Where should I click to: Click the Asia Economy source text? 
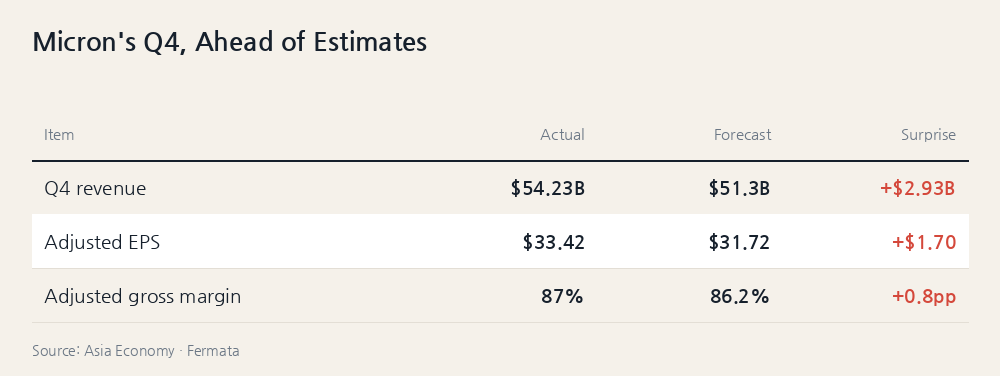click(129, 351)
